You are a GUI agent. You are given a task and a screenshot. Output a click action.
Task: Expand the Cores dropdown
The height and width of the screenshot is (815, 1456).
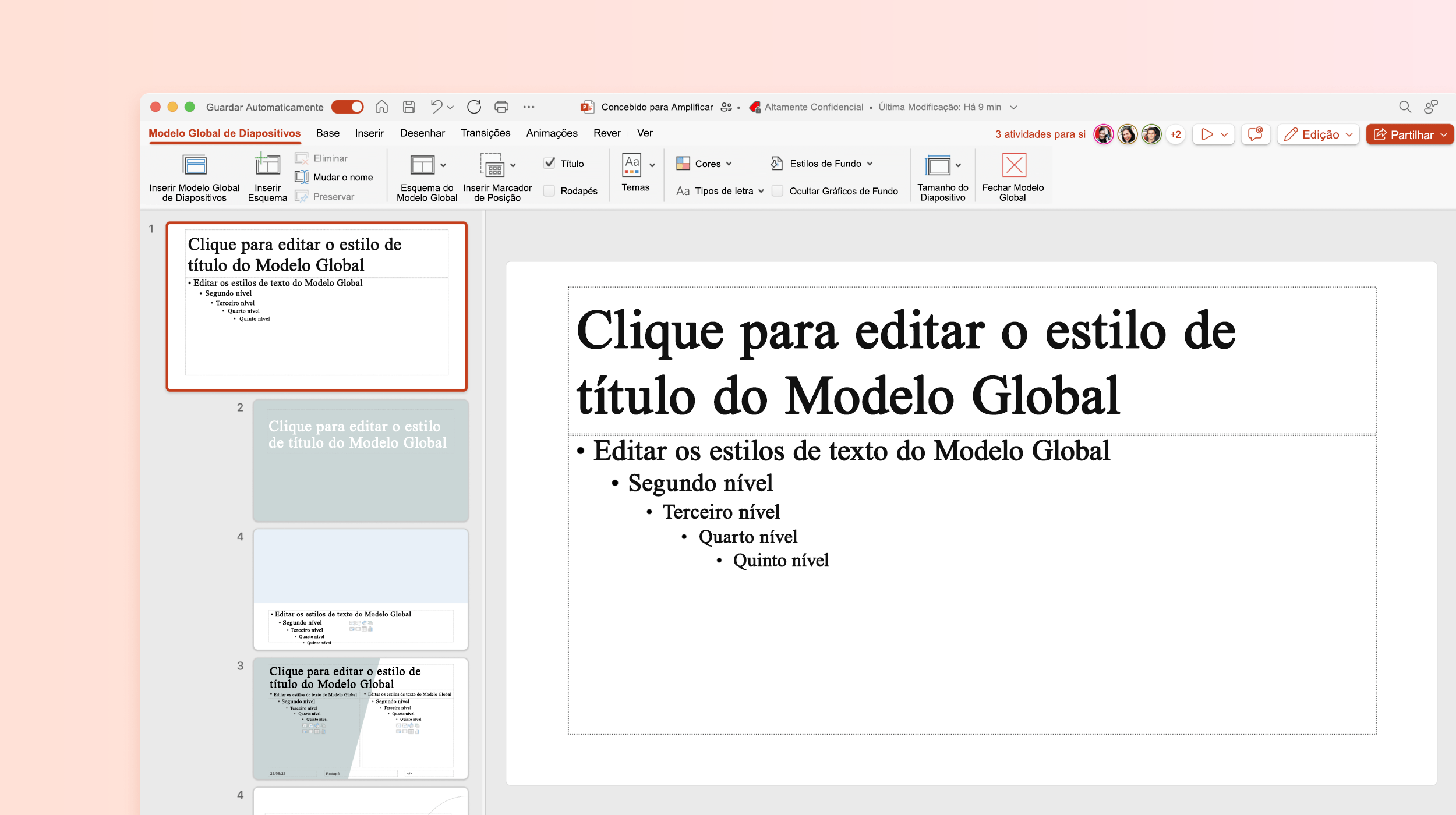click(x=729, y=164)
